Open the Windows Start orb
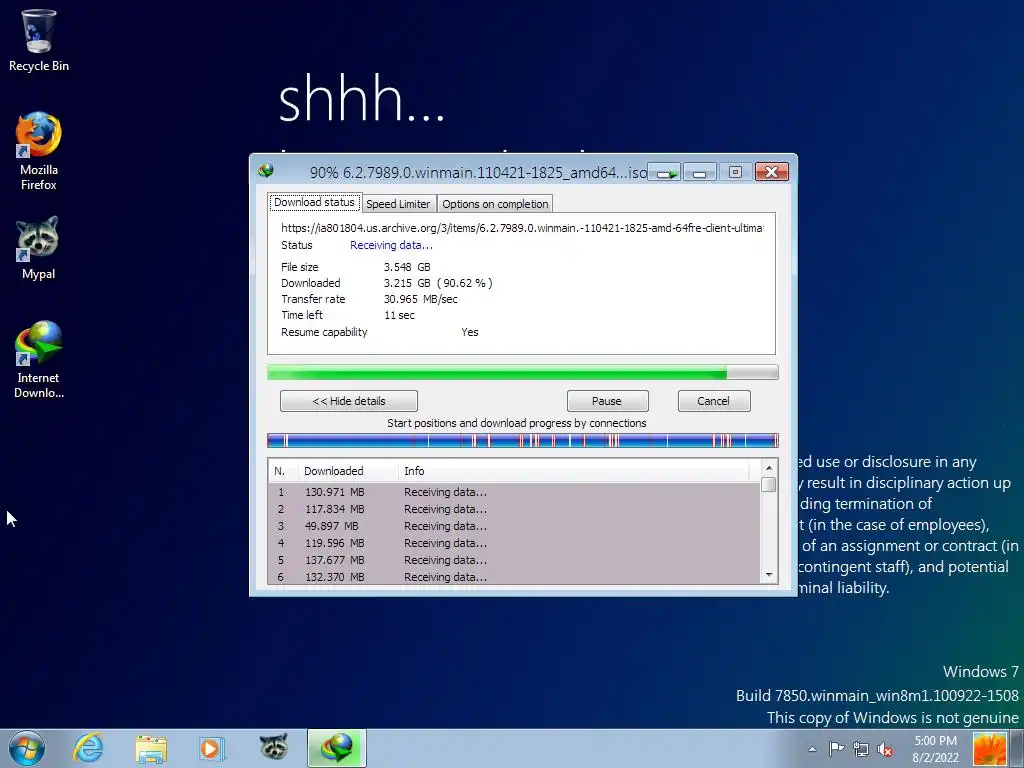The width and height of the screenshot is (1024, 768). (27, 748)
